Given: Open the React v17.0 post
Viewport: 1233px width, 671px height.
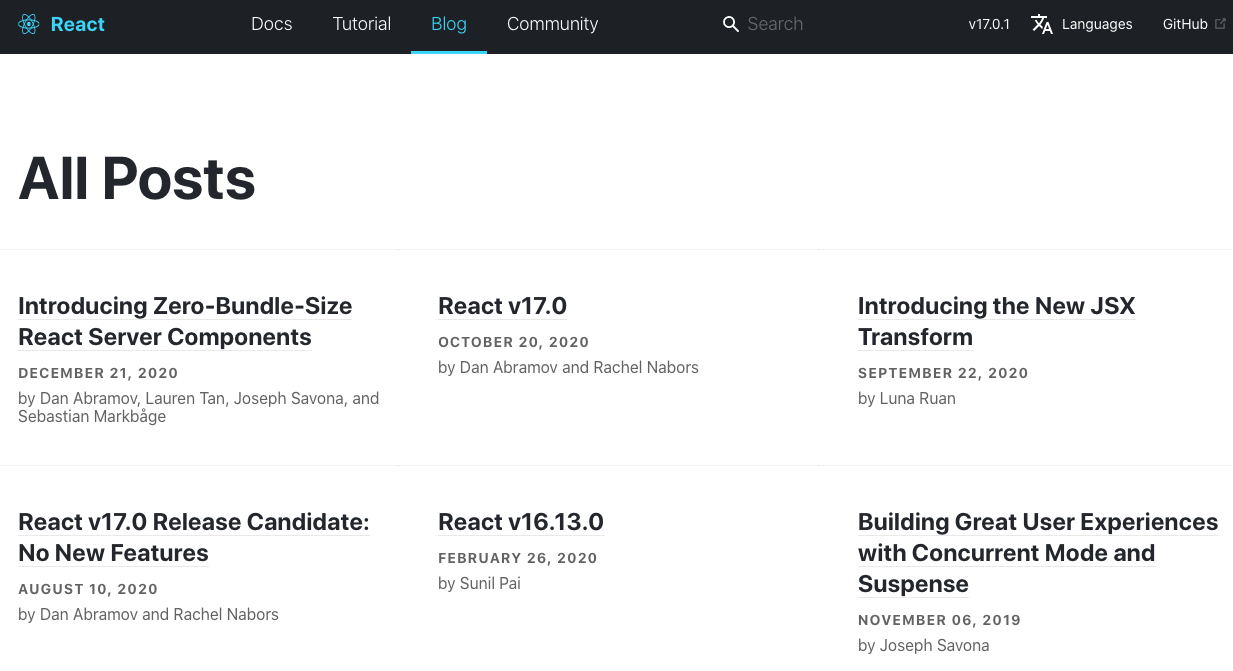Looking at the screenshot, I should pyautogui.click(x=502, y=306).
